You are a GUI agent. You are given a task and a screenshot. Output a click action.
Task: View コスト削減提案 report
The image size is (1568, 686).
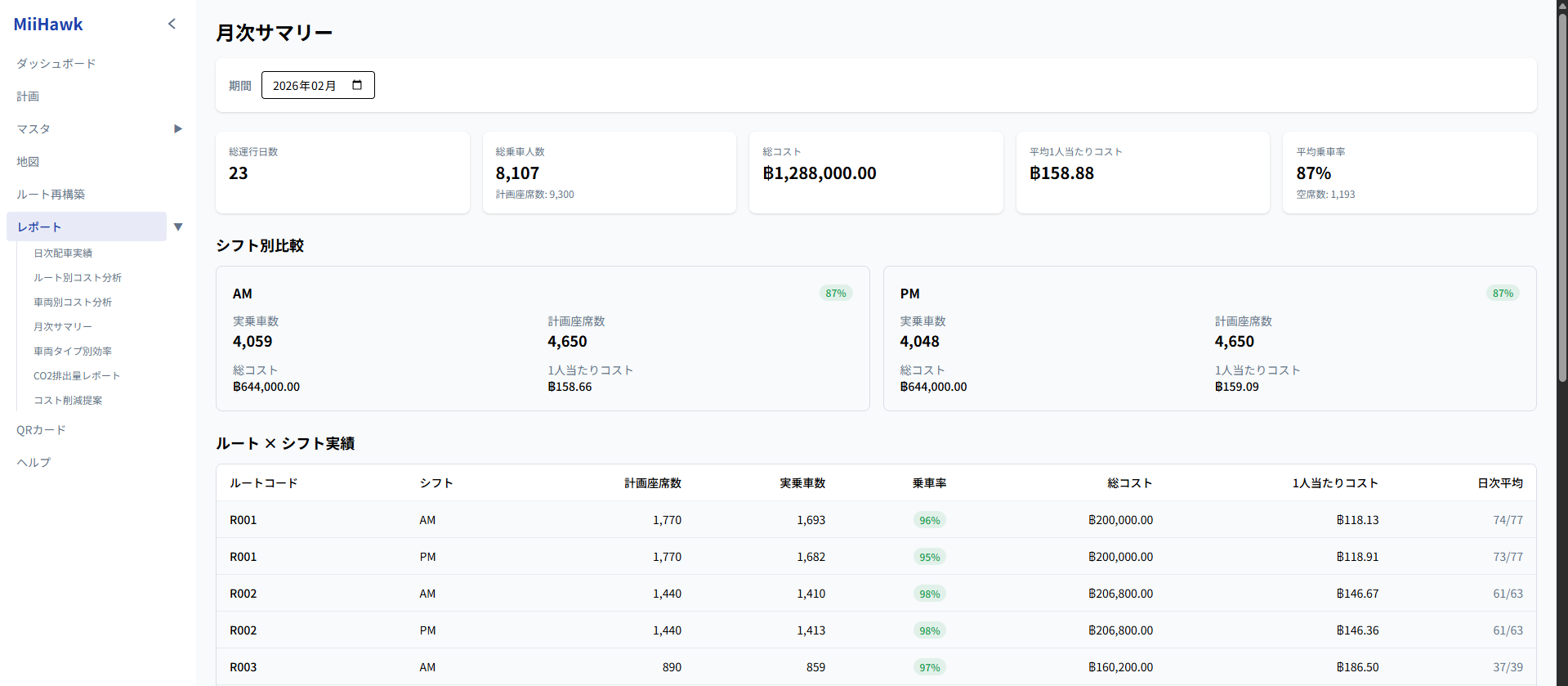point(68,400)
